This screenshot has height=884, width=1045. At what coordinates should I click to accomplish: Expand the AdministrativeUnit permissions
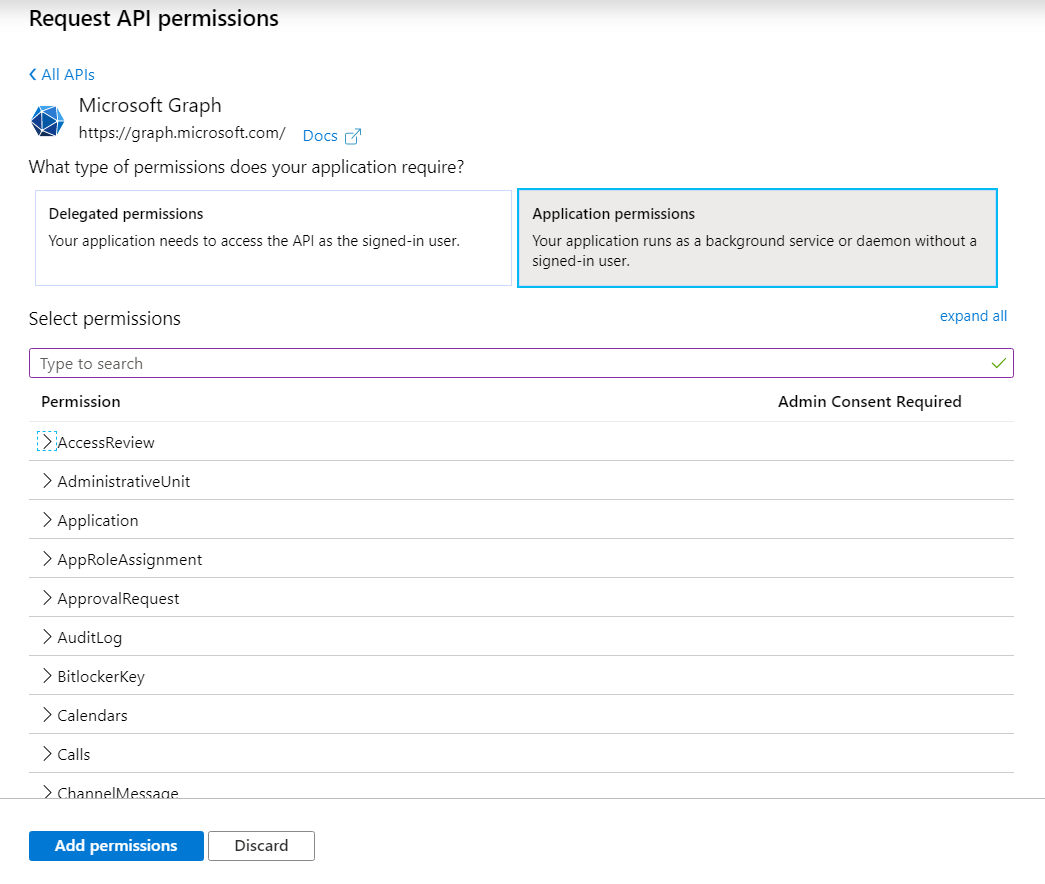[47, 481]
